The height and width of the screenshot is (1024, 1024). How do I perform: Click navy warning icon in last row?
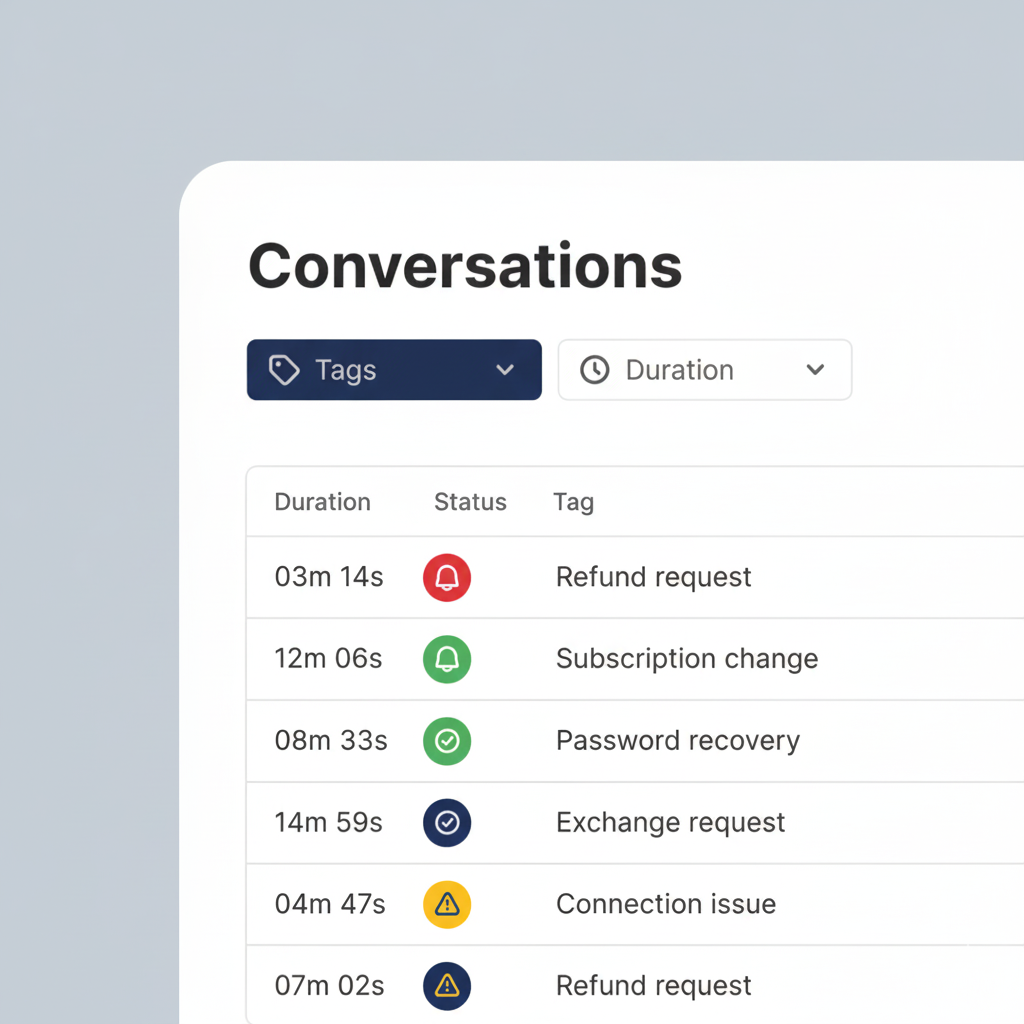point(447,986)
